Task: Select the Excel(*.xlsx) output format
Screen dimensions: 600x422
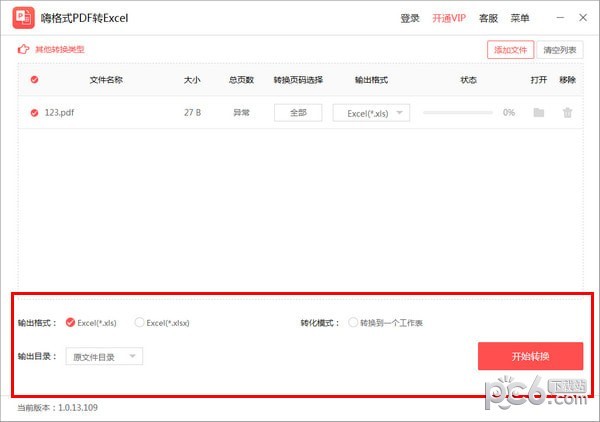Action: tap(139, 323)
